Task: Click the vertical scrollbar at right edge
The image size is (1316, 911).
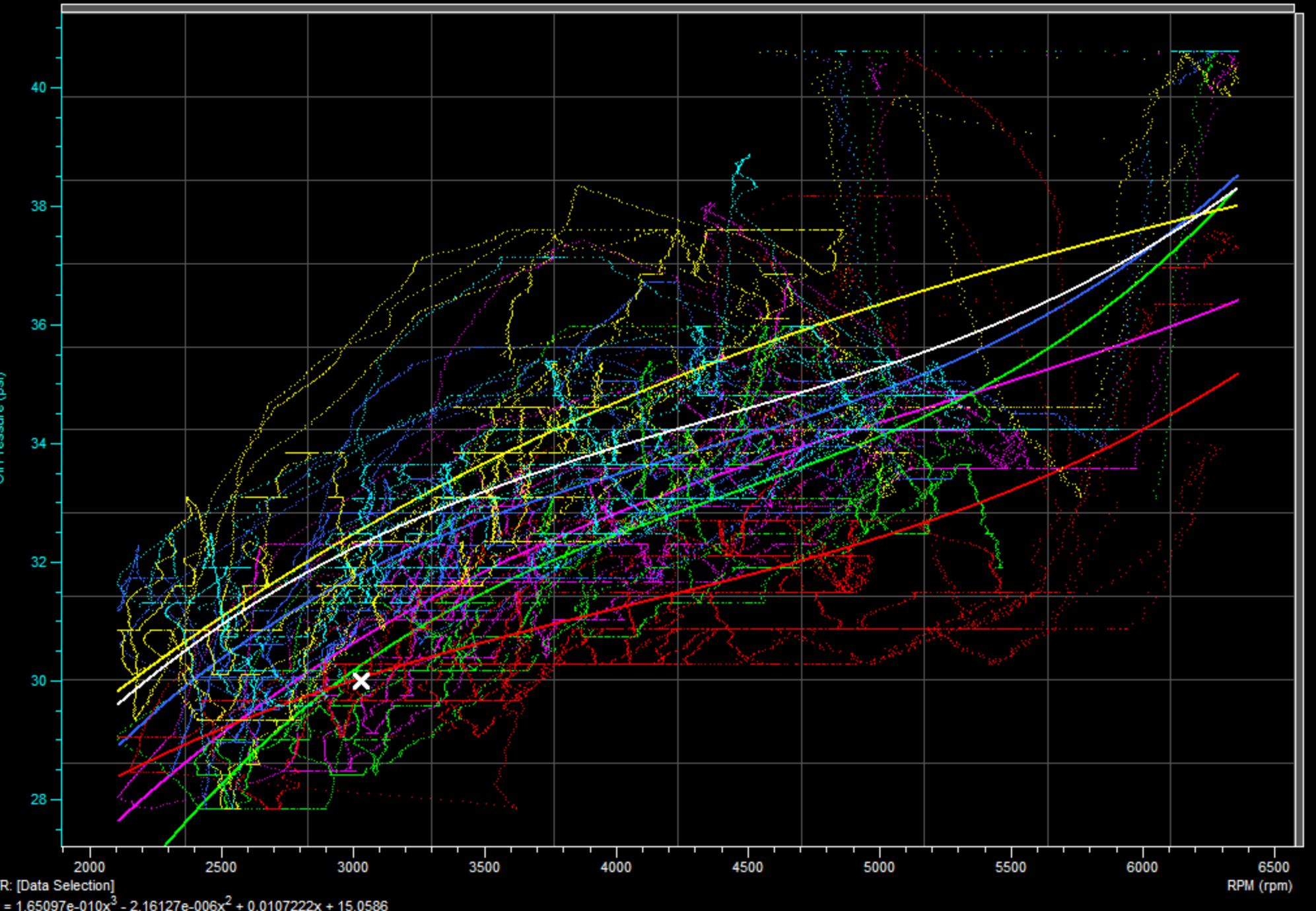Action: point(1299,429)
